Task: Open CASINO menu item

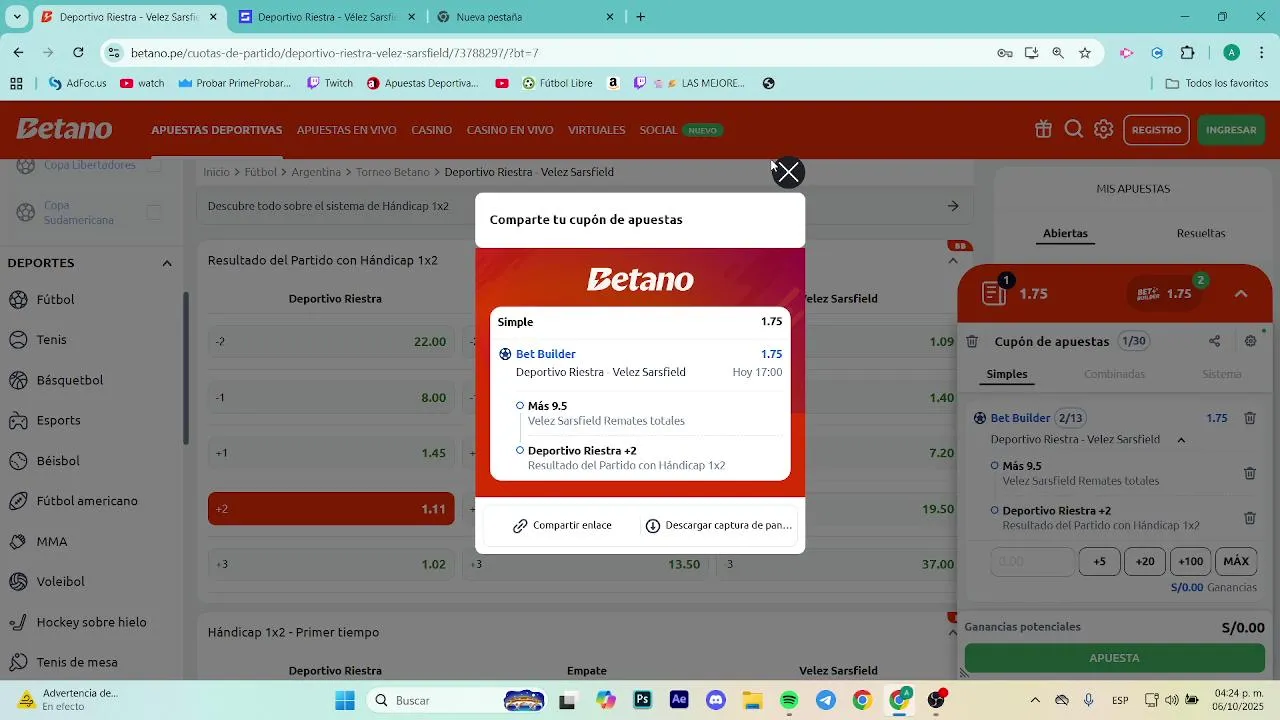Action: [x=431, y=130]
